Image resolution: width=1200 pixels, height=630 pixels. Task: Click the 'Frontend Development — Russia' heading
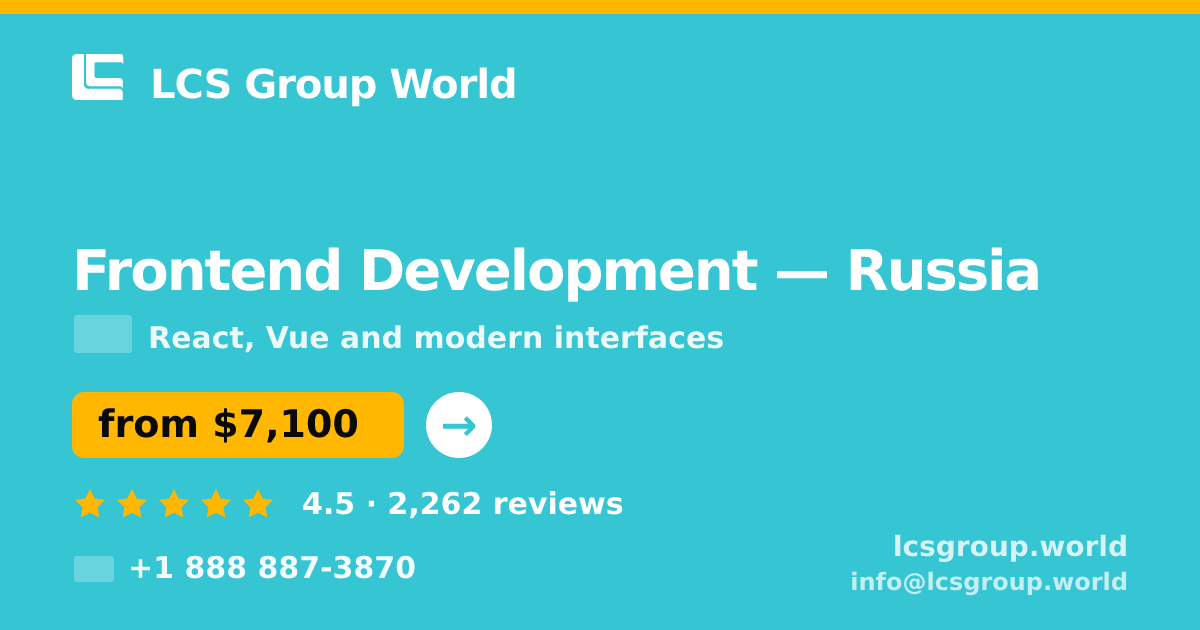[x=557, y=272]
